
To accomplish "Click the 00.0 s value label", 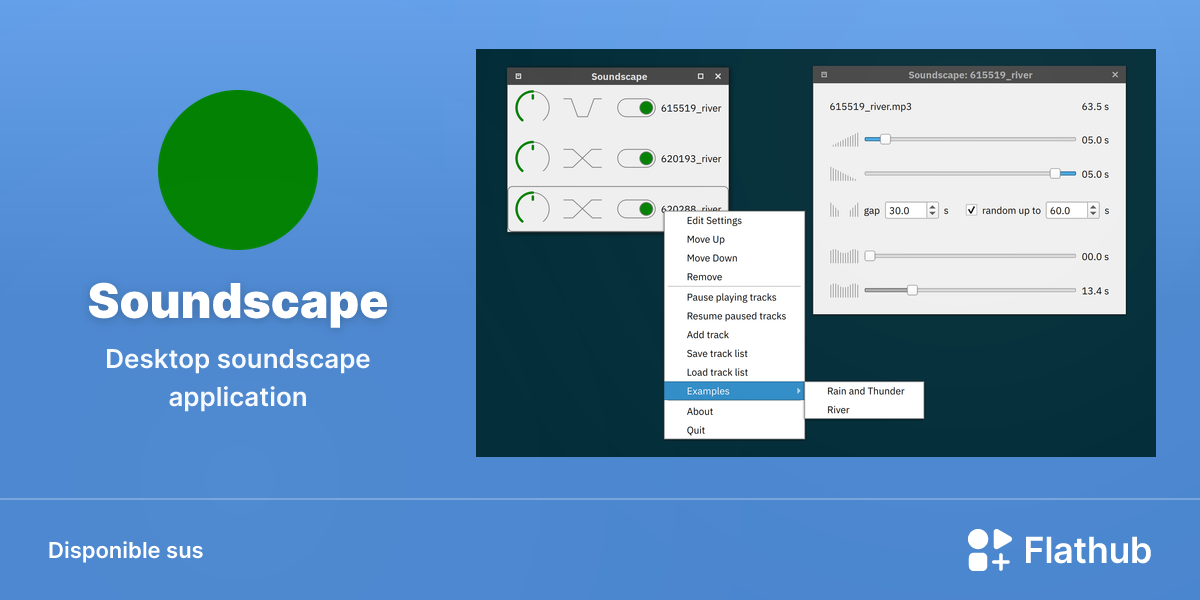I will click(x=1095, y=256).
